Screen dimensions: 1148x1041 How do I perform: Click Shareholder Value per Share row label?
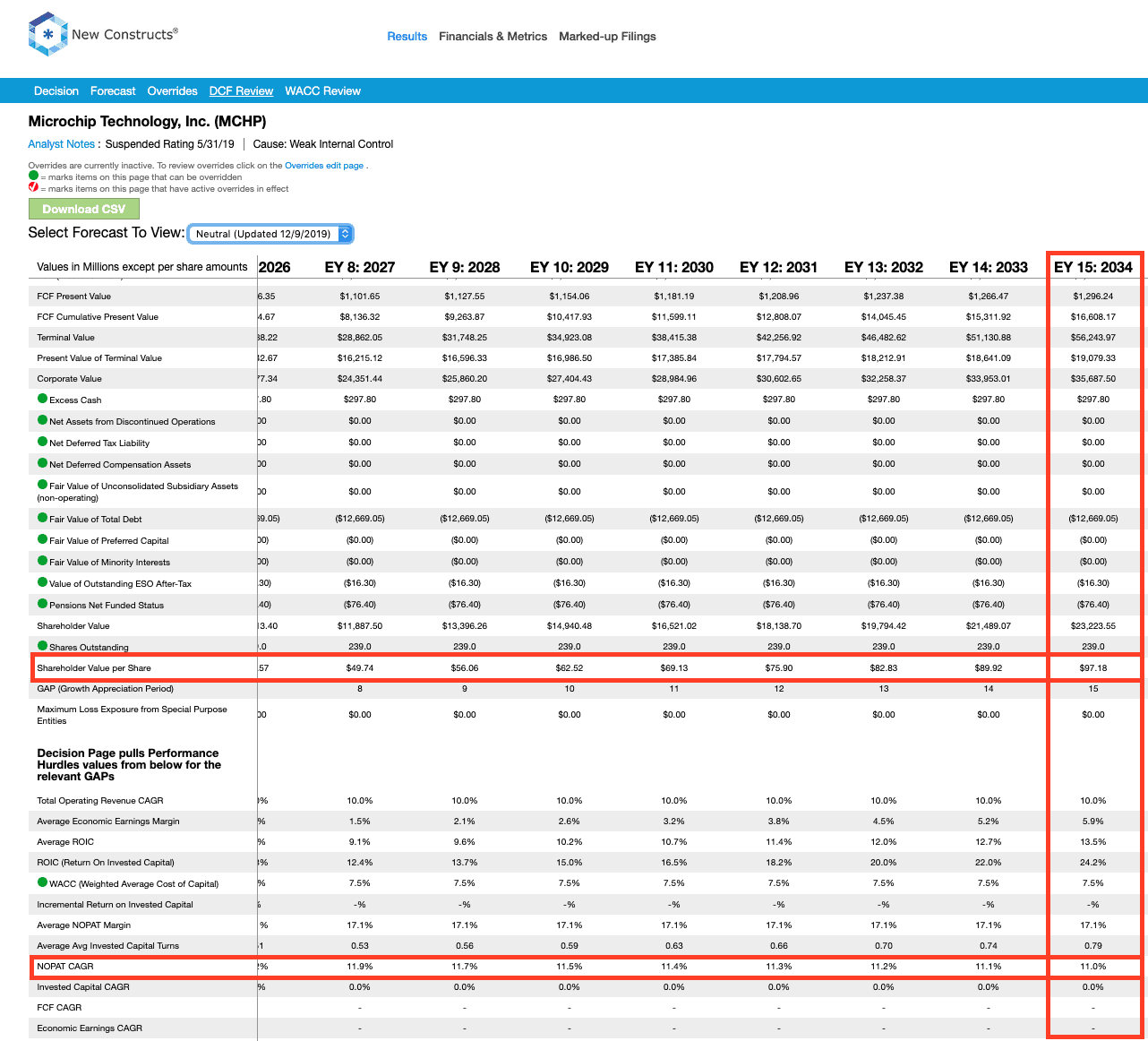pos(94,668)
